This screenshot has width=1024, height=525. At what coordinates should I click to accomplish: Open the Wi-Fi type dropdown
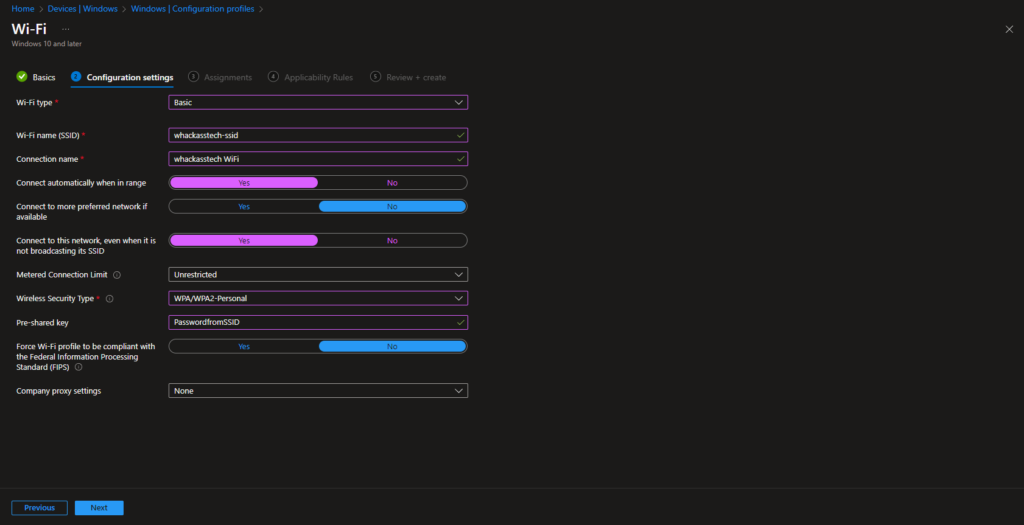click(x=318, y=103)
